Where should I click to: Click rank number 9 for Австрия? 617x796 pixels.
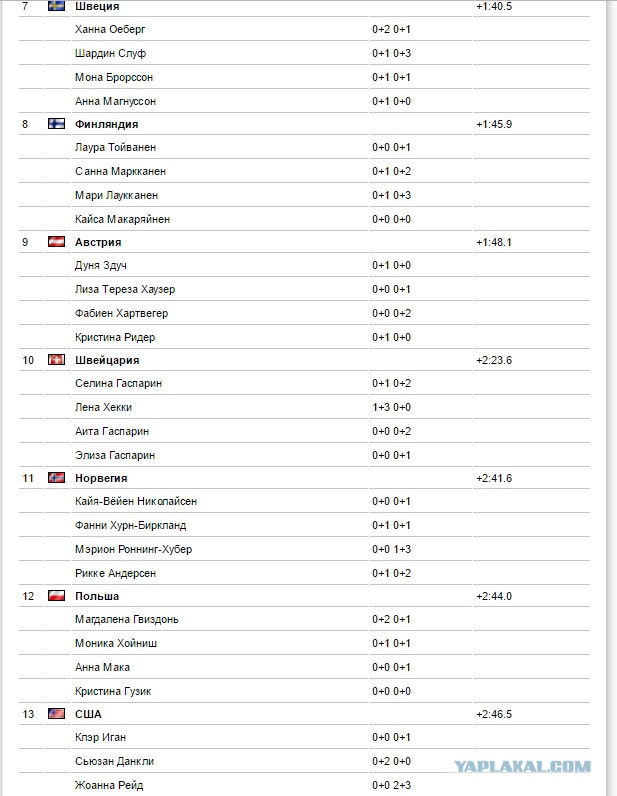pos(25,242)
